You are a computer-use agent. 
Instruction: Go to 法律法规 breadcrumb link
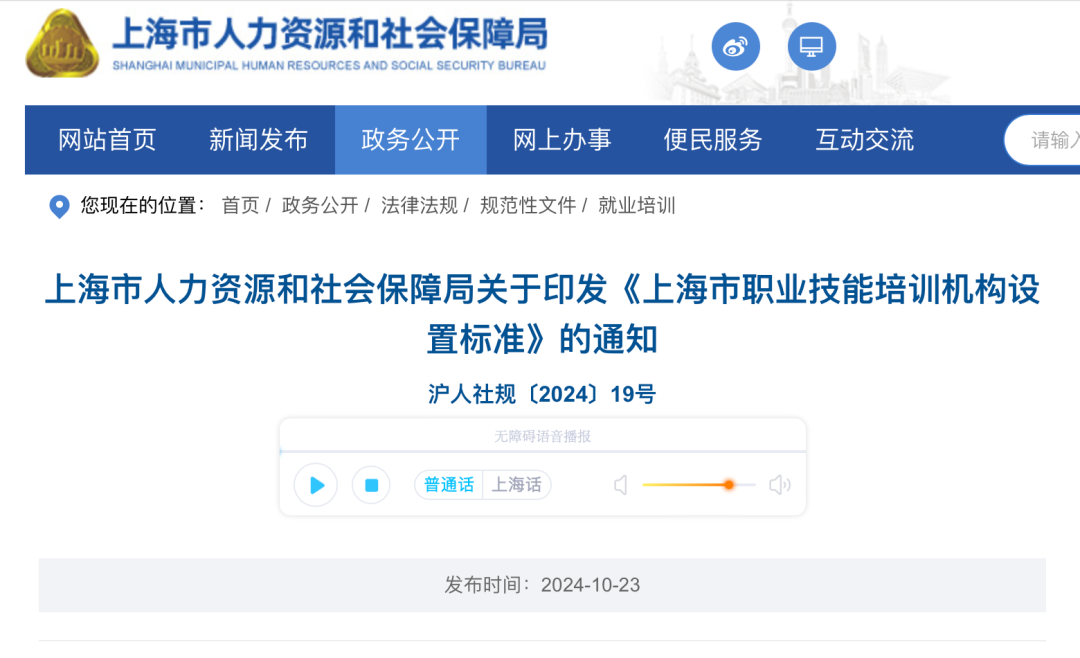tap(419, 205)
